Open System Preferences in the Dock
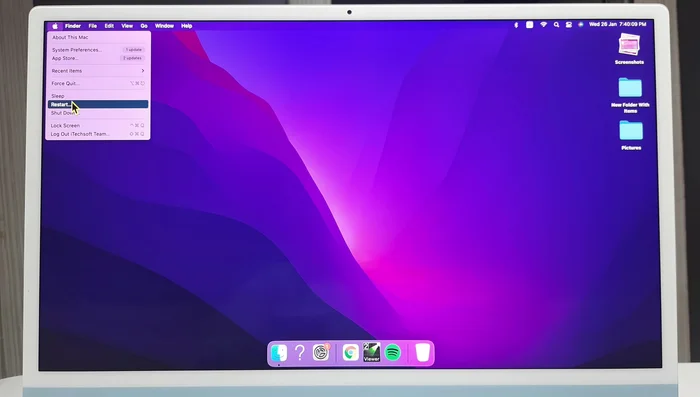Screen dimensions: 700x397 tap(321, 353)
